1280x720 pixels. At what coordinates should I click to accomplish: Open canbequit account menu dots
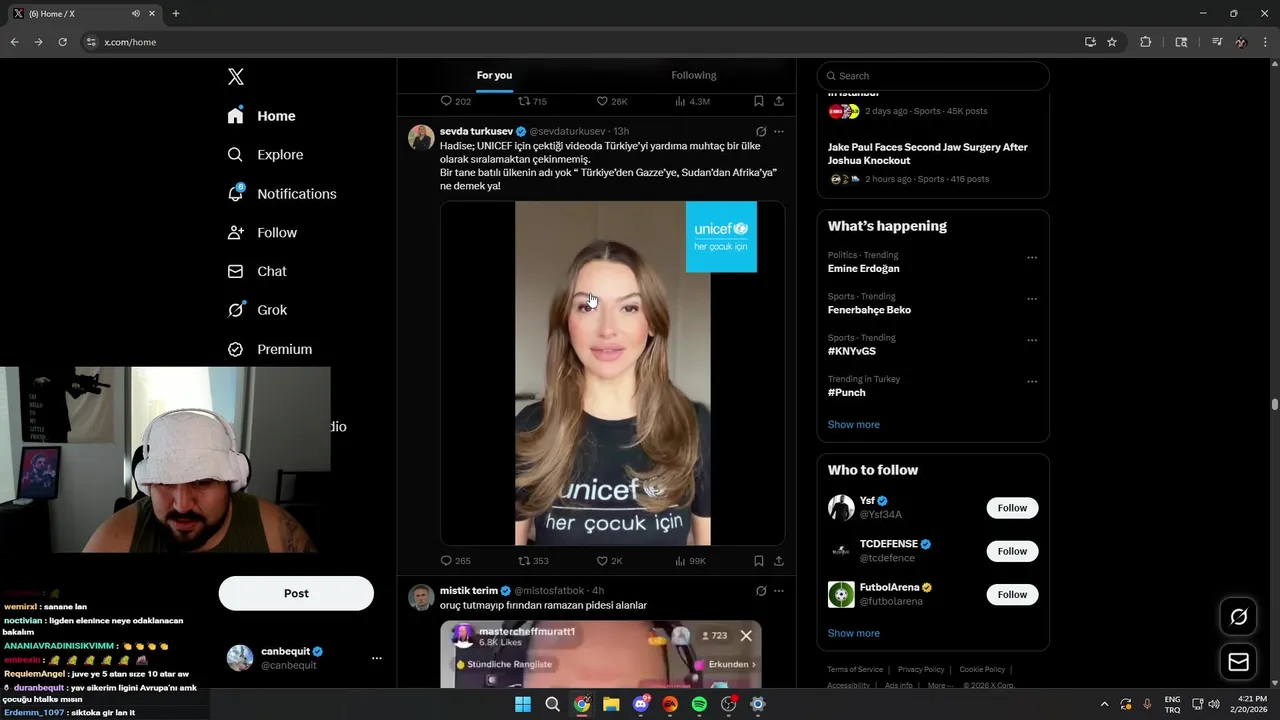click(377, 658)
